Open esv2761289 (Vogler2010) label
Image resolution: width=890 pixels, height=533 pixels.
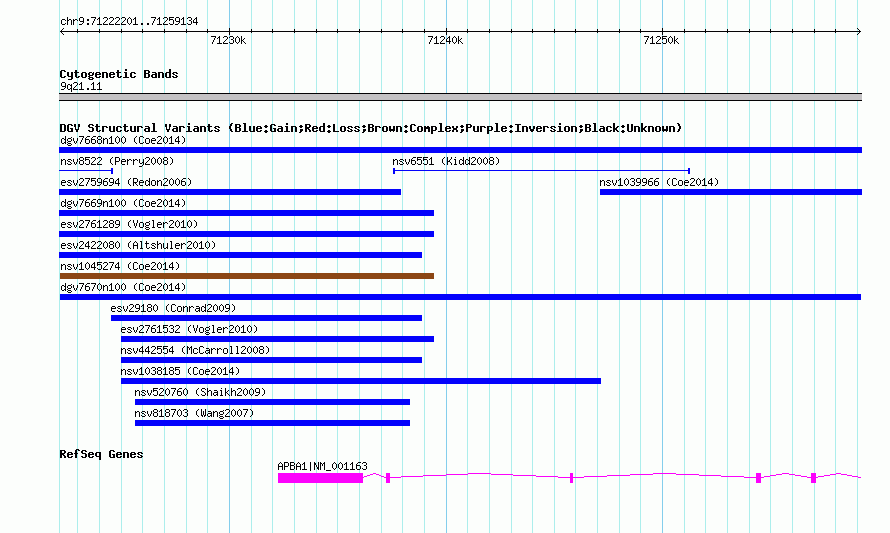129,224
